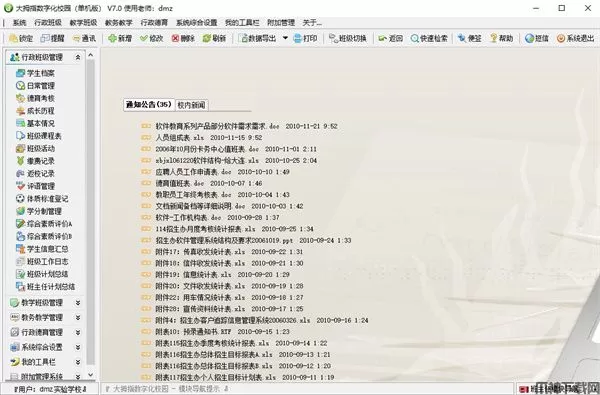Image resolution: width=600 pixels, height=395 pixels.
Task: Open the dropdown arrow beside 数据导出
Action: pyautogui.click(x=285, y=38)
